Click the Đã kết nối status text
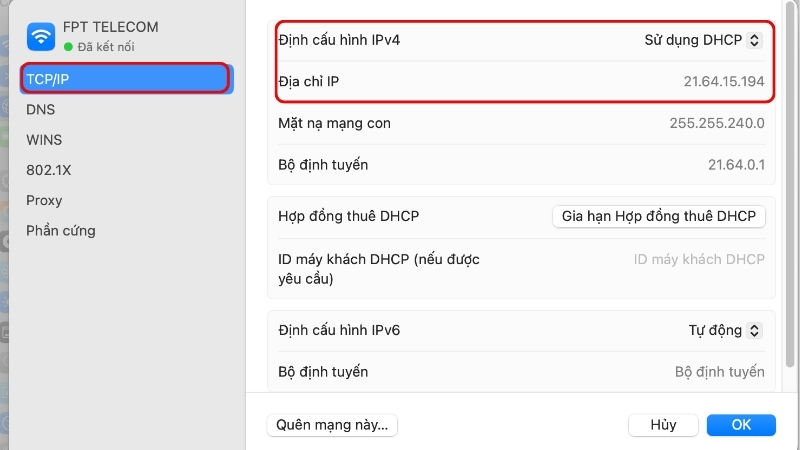This screenshot has height=450, width=800. [106, 47]
